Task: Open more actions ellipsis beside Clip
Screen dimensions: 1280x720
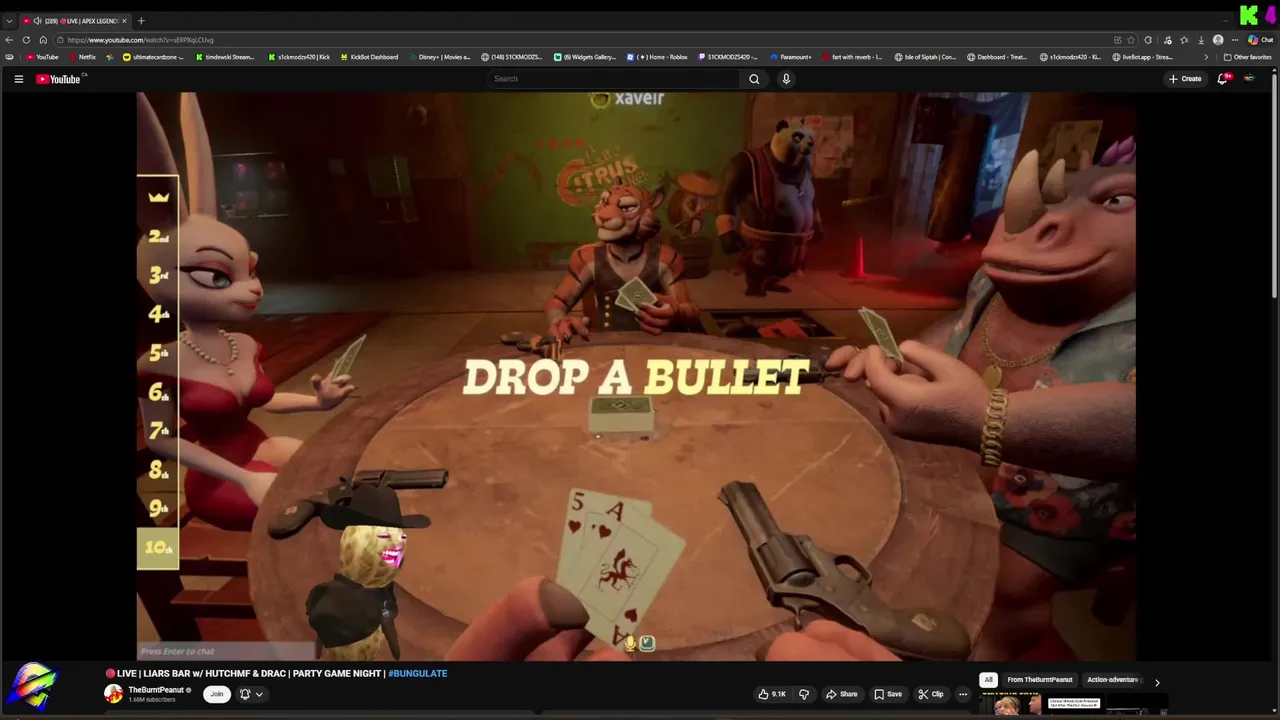Action: 963,694
